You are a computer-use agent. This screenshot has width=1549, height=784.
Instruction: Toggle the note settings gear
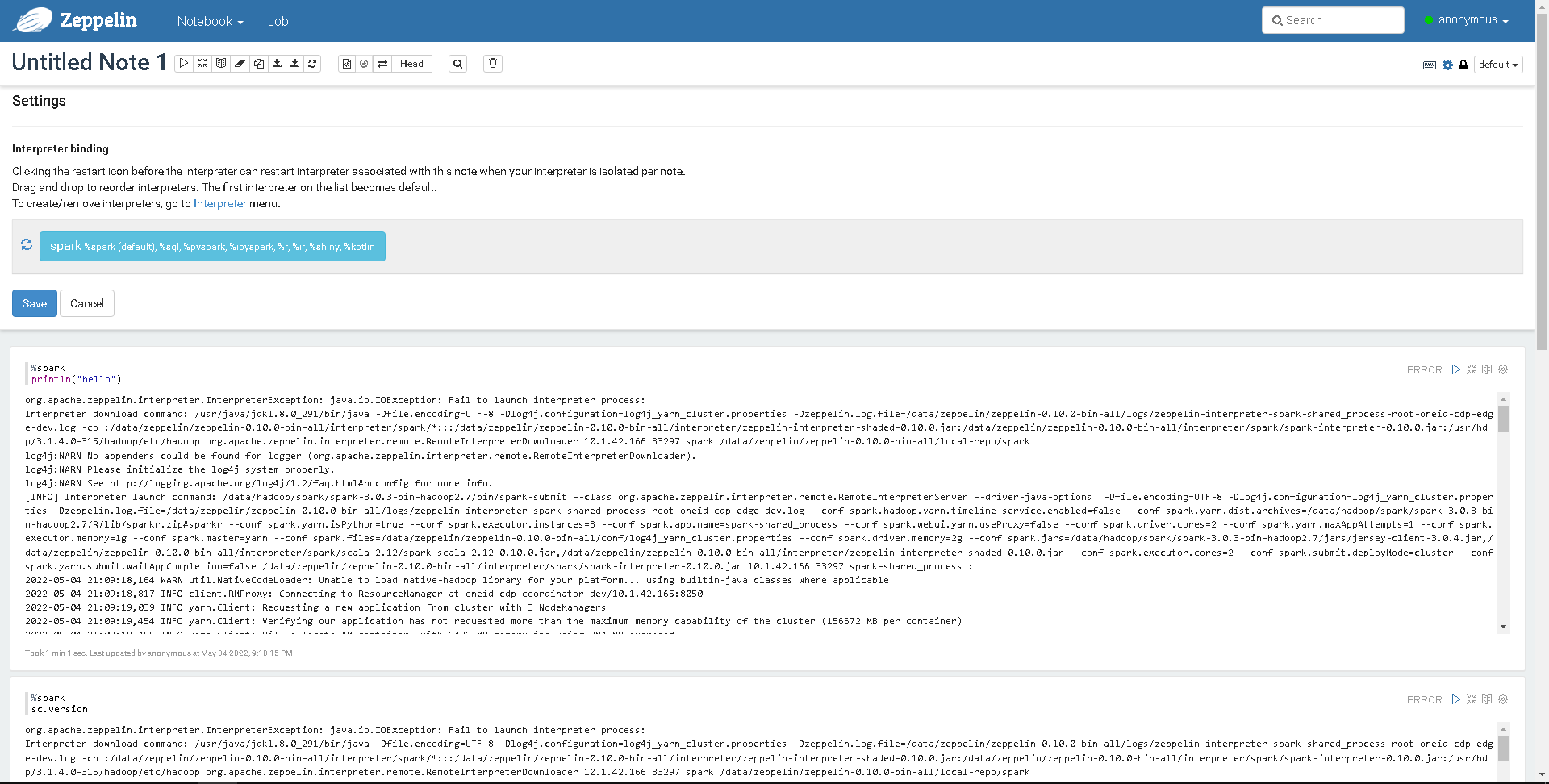(1447, 65)
